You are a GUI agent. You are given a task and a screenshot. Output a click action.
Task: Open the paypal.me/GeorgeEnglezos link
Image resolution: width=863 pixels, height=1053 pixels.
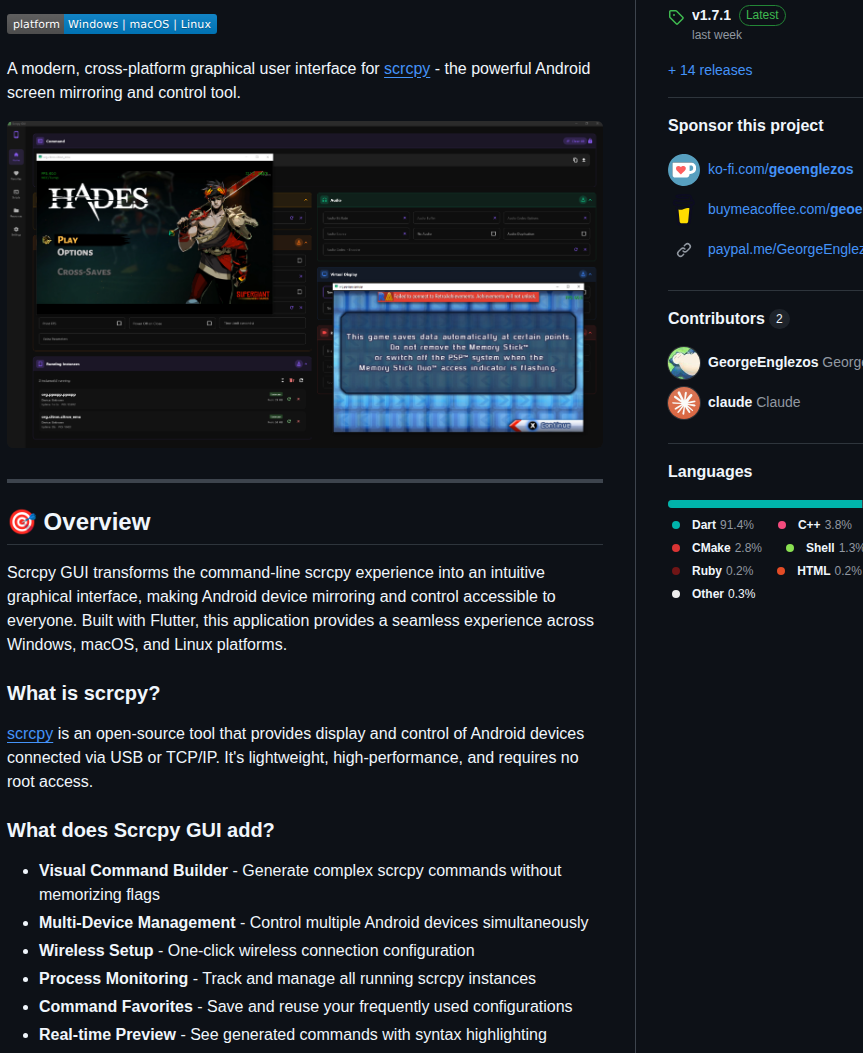[785, 249]
